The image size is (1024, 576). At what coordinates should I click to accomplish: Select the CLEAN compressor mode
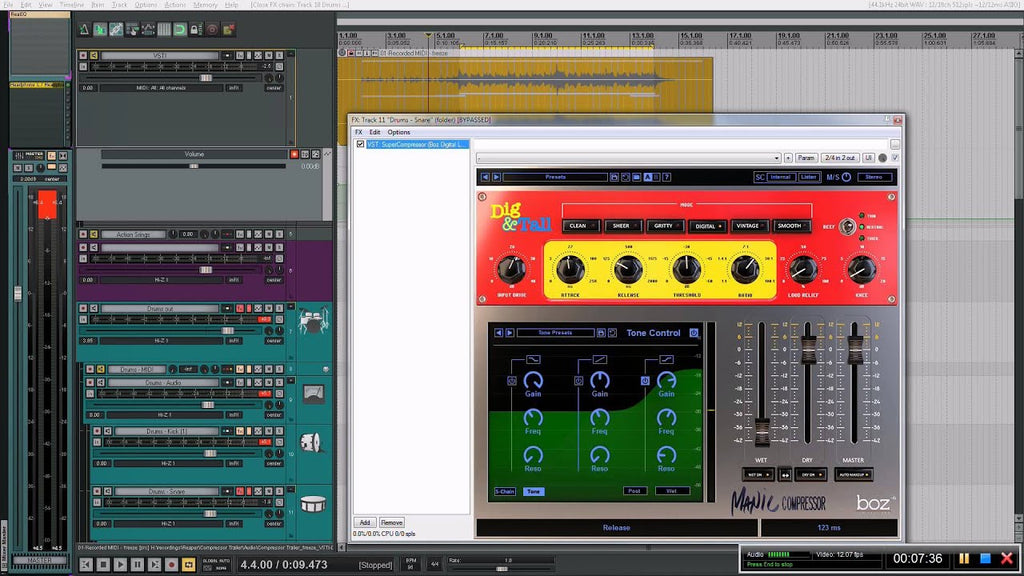coord(581,226)
